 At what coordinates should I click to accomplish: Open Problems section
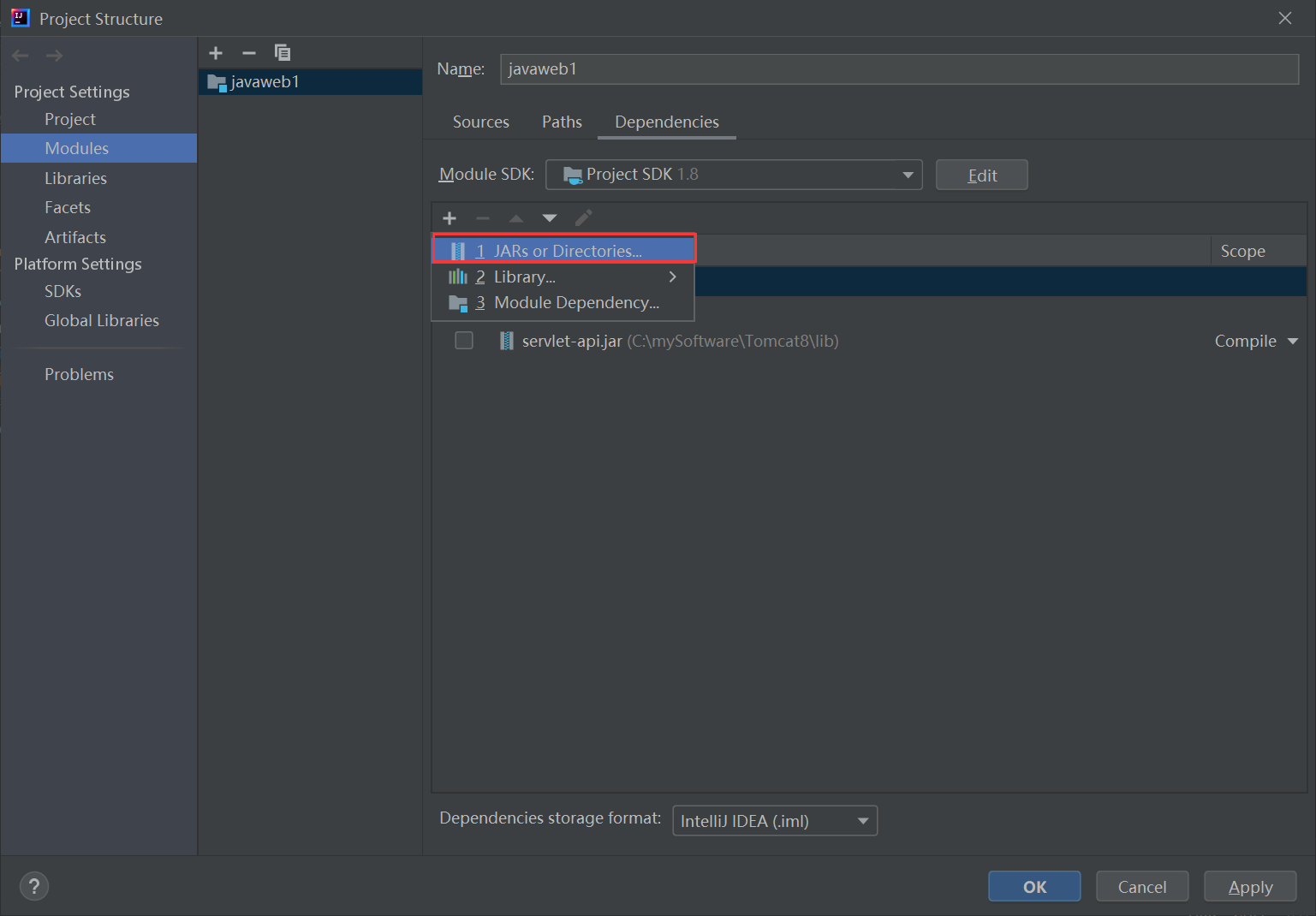pyautogui.click(x=98, y=374)
